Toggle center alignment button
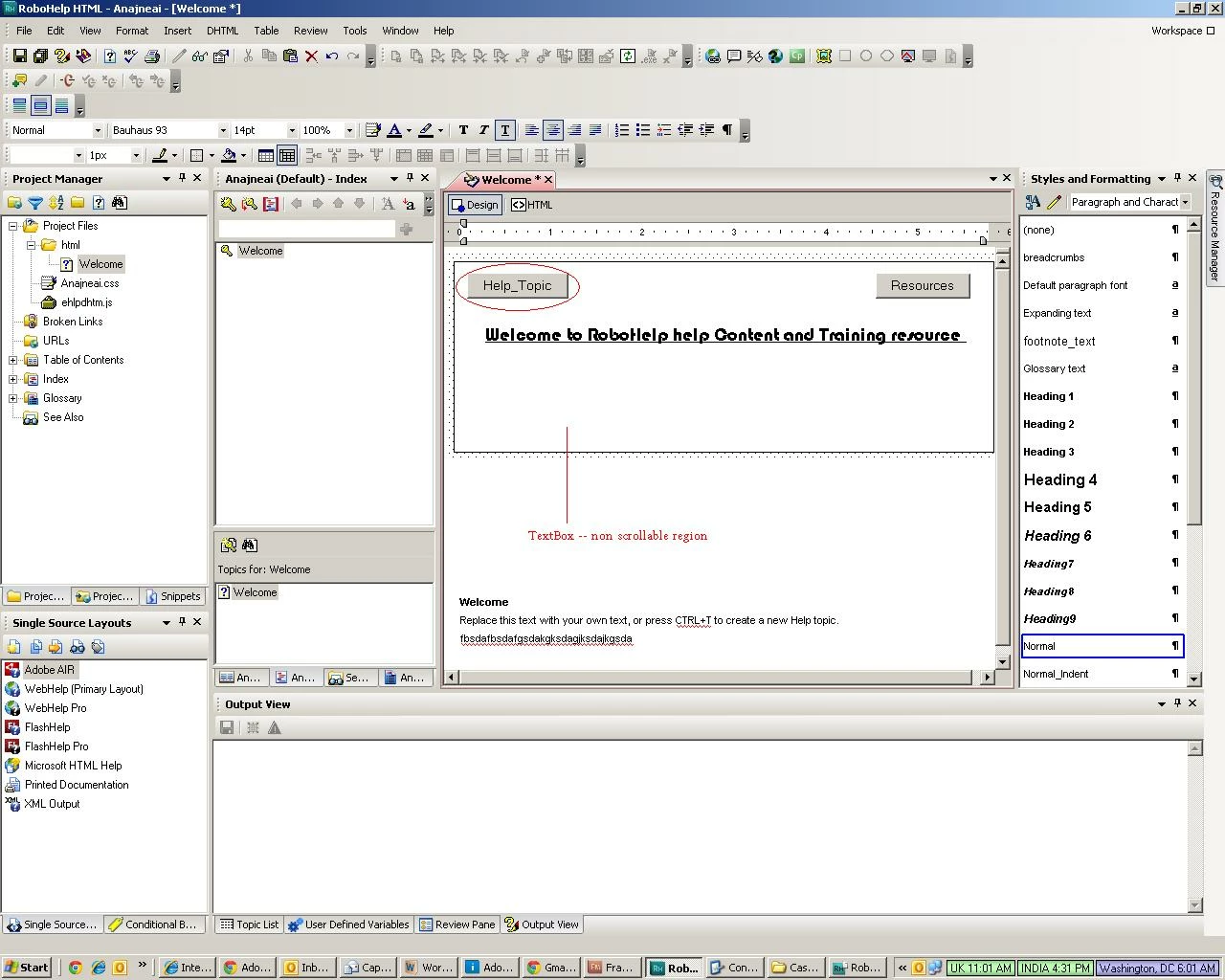Viewport: 1225px width, 980px height. pyautogui.click(x=553, y=130)
